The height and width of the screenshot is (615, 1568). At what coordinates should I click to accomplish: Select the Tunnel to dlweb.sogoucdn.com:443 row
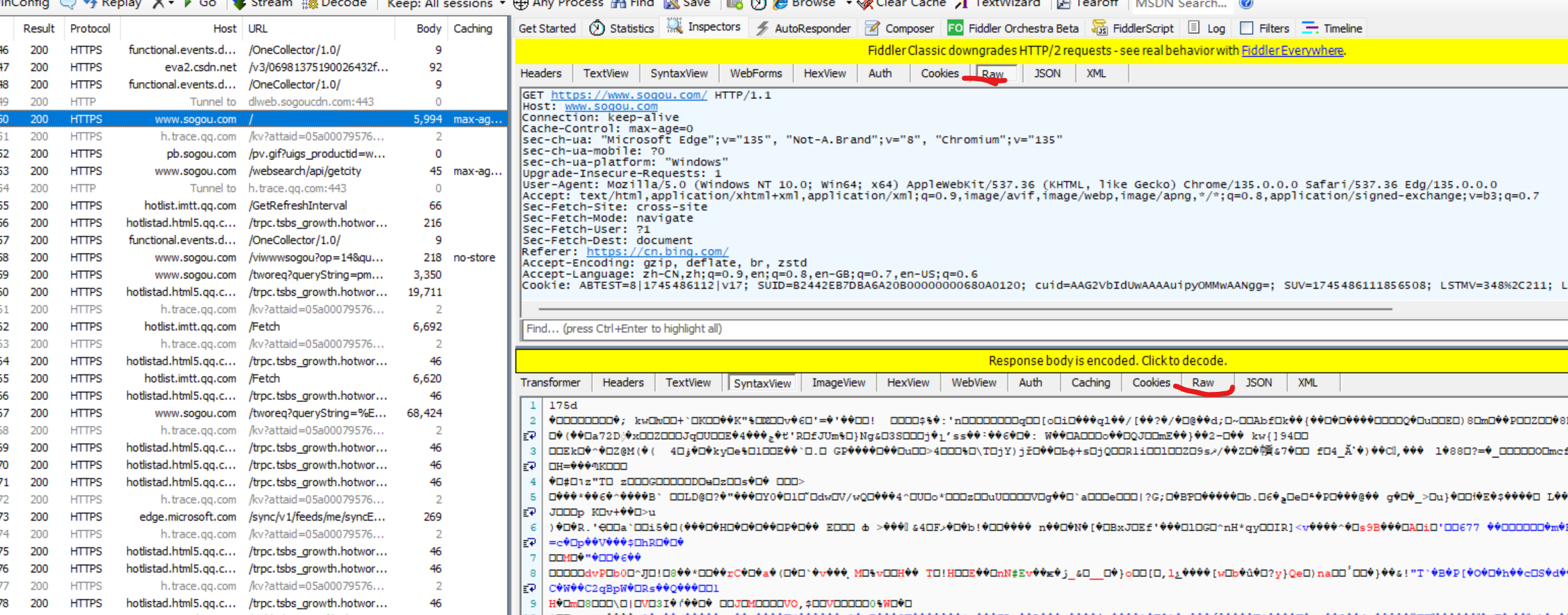253,102
